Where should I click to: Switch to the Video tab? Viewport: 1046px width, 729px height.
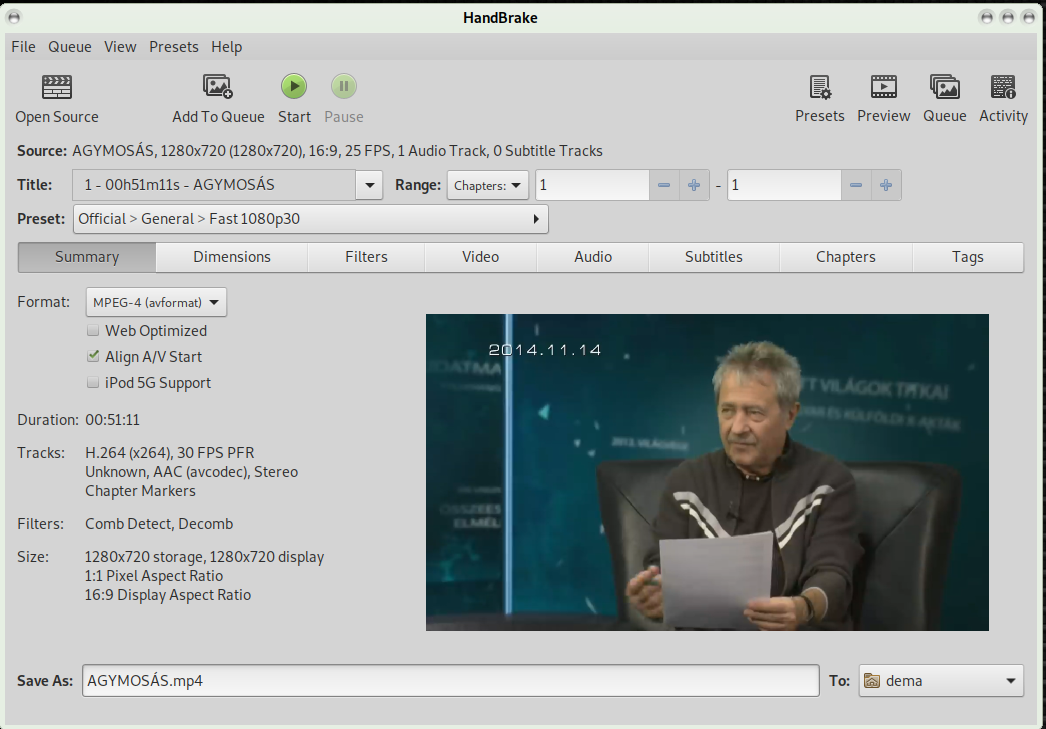pyautogui.click(x=480, y=257)
